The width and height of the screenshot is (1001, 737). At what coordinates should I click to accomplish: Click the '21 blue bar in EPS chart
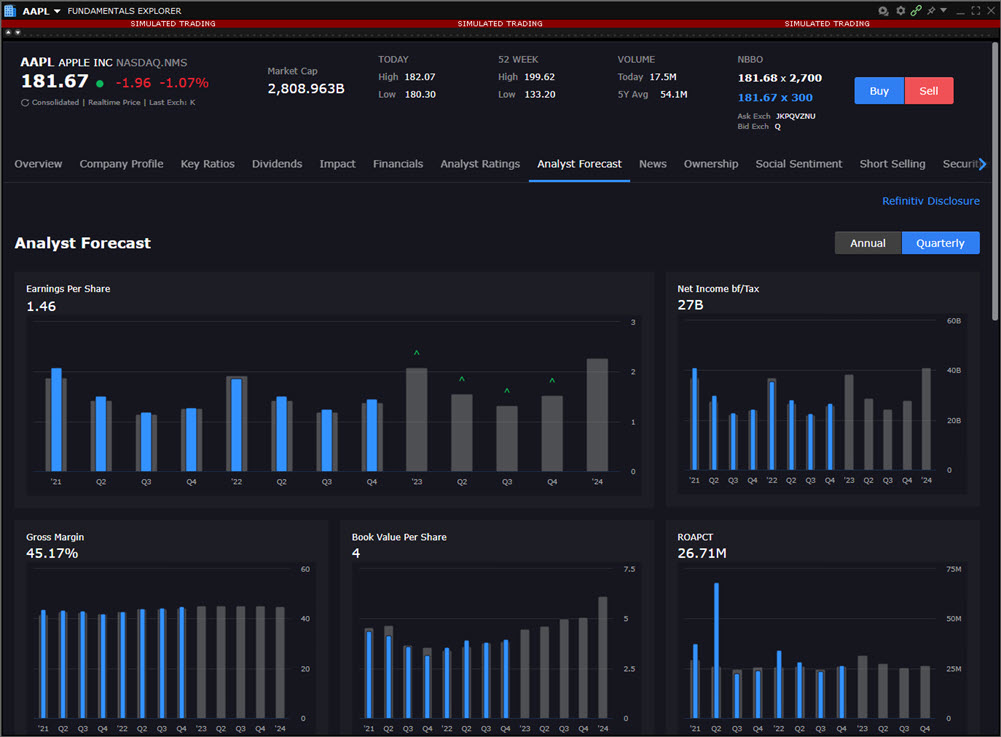click(x=56, y=420)
